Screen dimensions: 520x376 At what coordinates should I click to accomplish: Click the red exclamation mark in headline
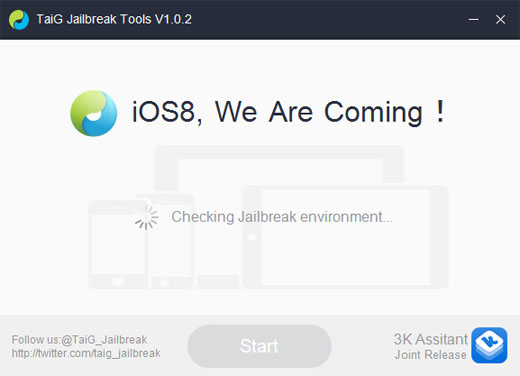pyautogui.click(x=440, y=111)
